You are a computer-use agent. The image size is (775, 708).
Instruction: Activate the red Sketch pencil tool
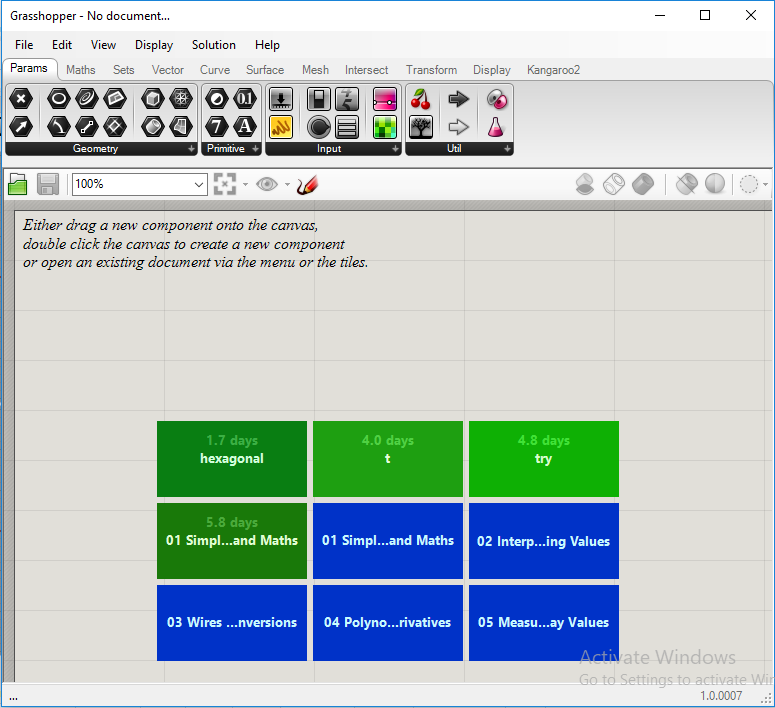click(x=307, y=184)
